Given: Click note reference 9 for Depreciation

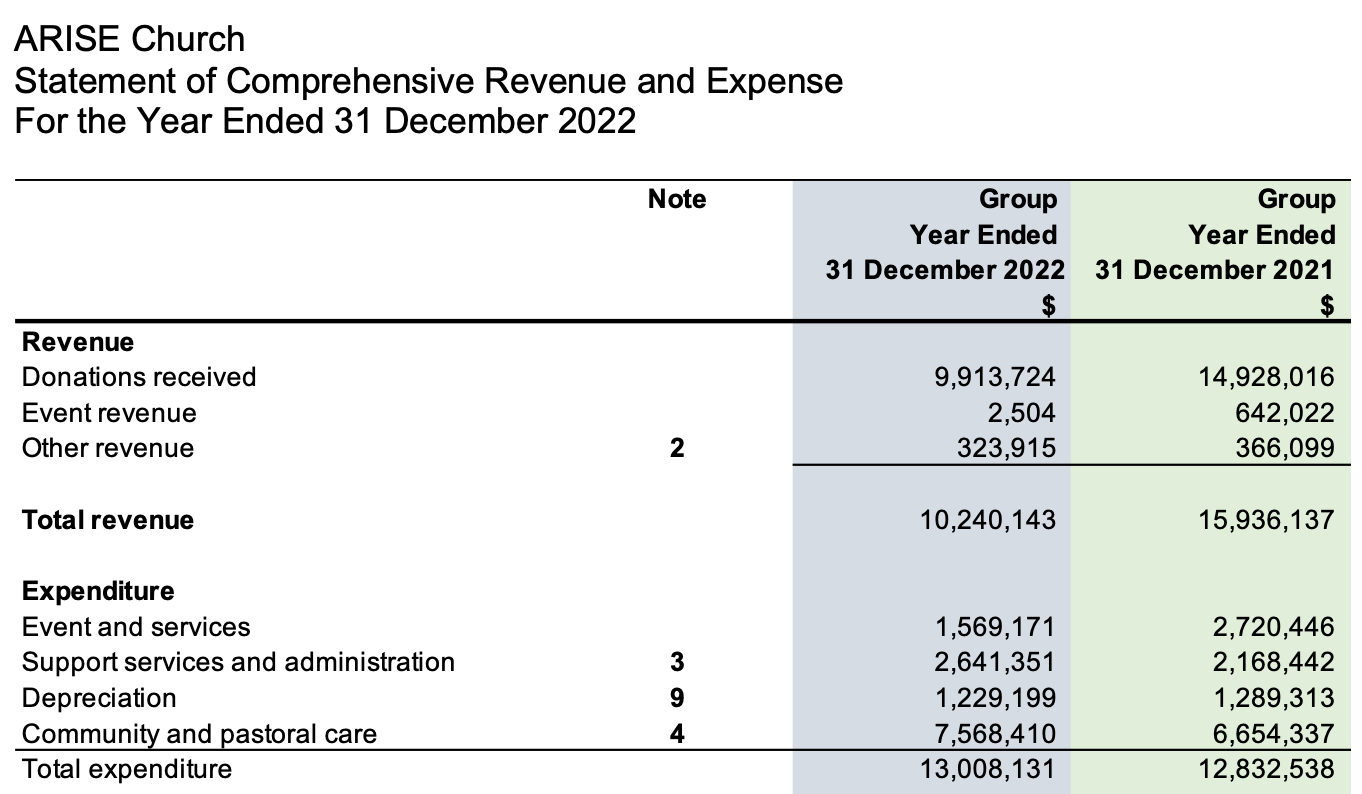Looking at the screenshot, I should [x=677, y=698].
